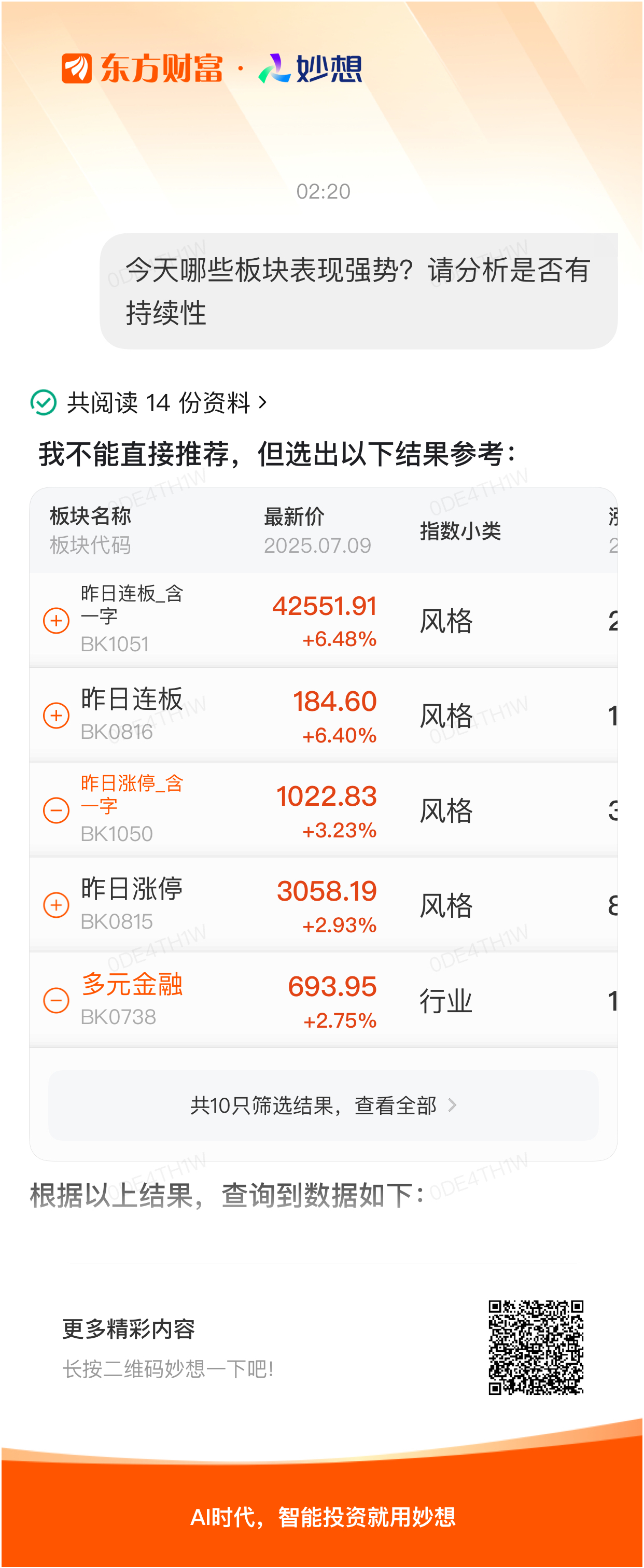Click the QR code image
Viewport: 644px width, 1568px height.
click(x=536, y=1347)
